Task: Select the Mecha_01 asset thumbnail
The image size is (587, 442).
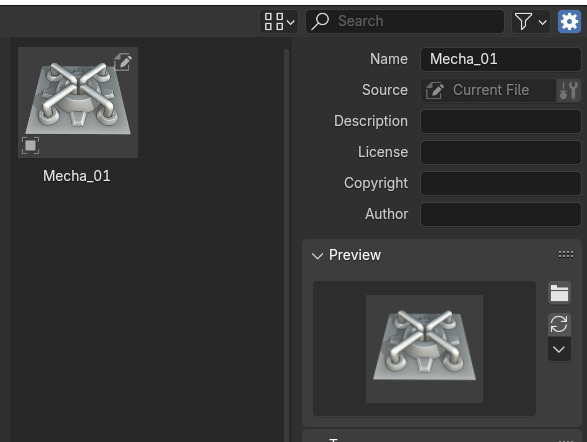Action: point(78,102)
